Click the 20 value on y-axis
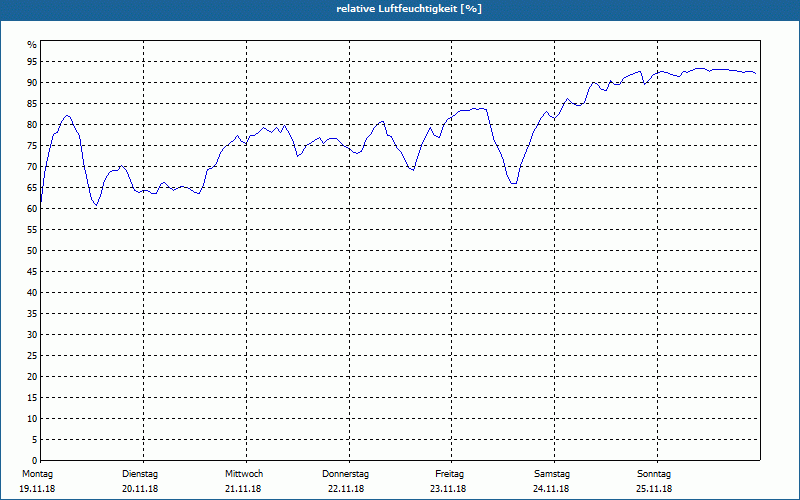The image size is (800, 500). click(32, 377)
